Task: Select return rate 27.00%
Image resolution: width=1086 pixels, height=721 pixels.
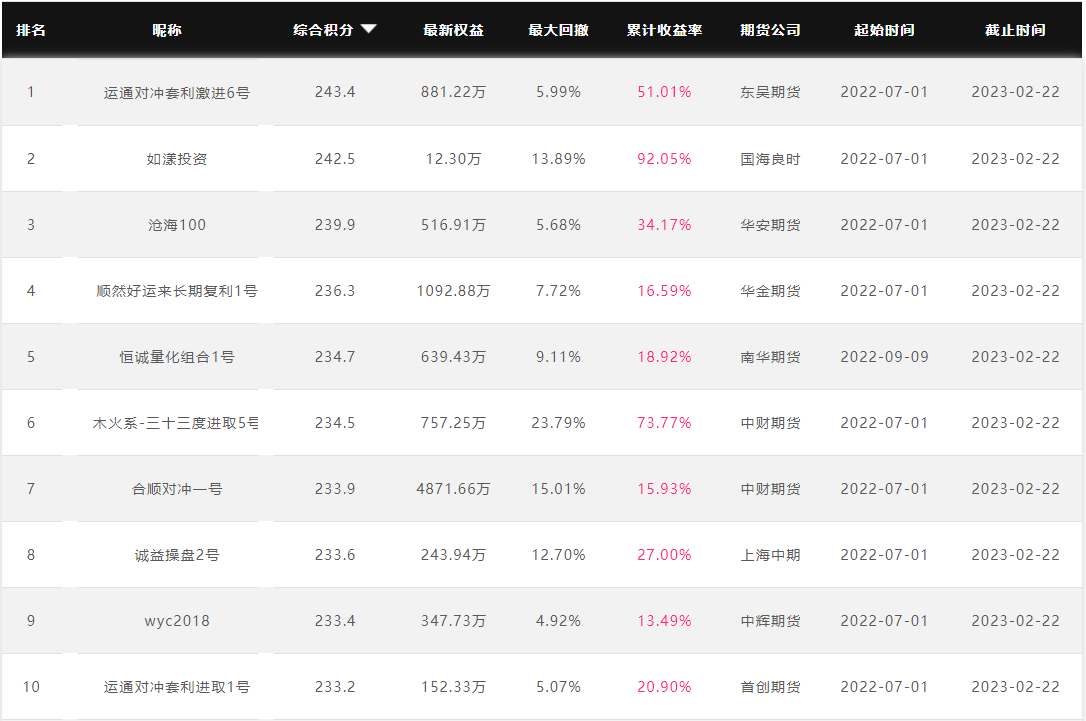Action: [664, 555]
